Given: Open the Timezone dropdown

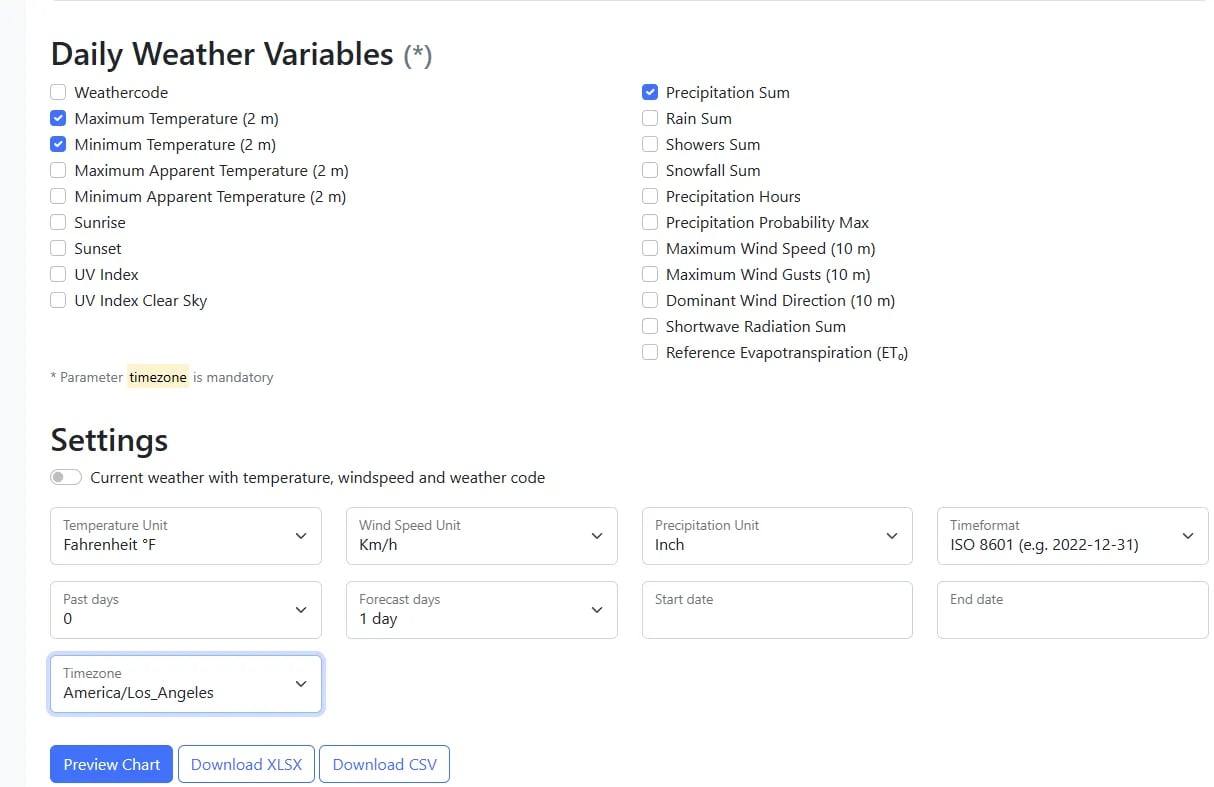Looking at the screenshot, I should click(x=185, y=684).
